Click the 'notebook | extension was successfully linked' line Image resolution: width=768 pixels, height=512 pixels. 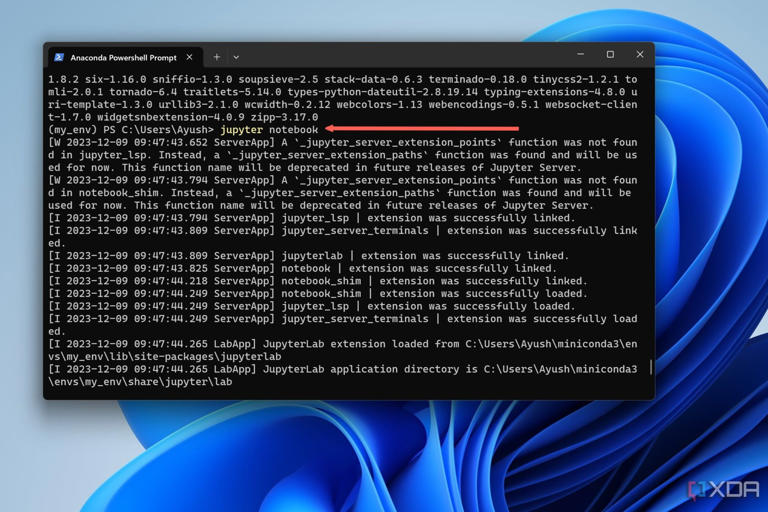302,268
